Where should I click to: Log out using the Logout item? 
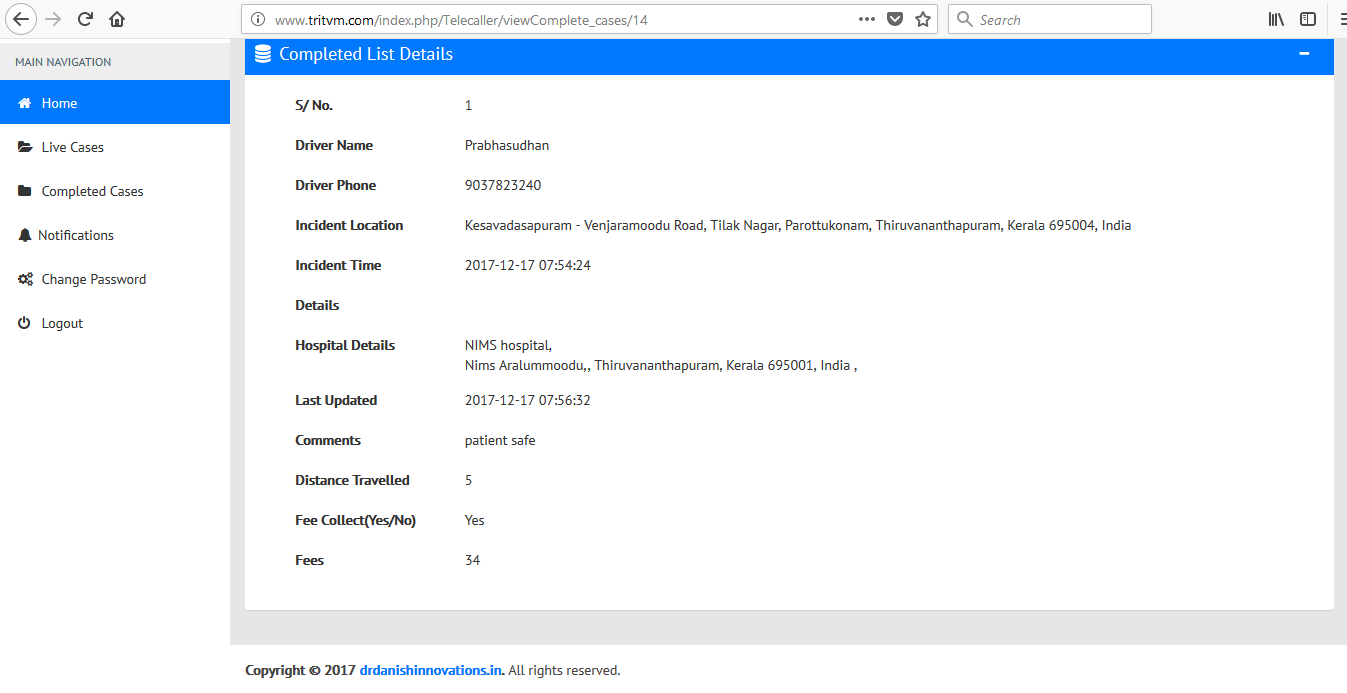(x=62, y=323)
